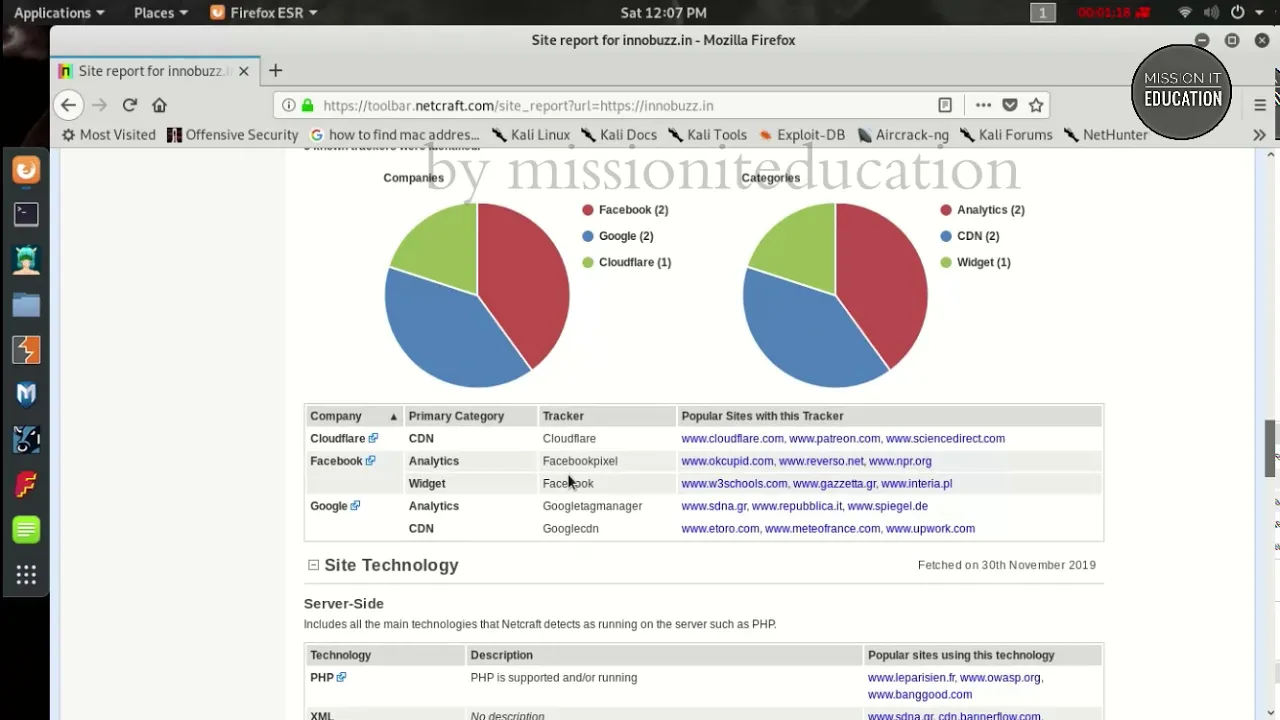Screen dimensions: 1280x720
Task: Click the Widget (1) green legend swatch
Action: [x=946, y=262]
